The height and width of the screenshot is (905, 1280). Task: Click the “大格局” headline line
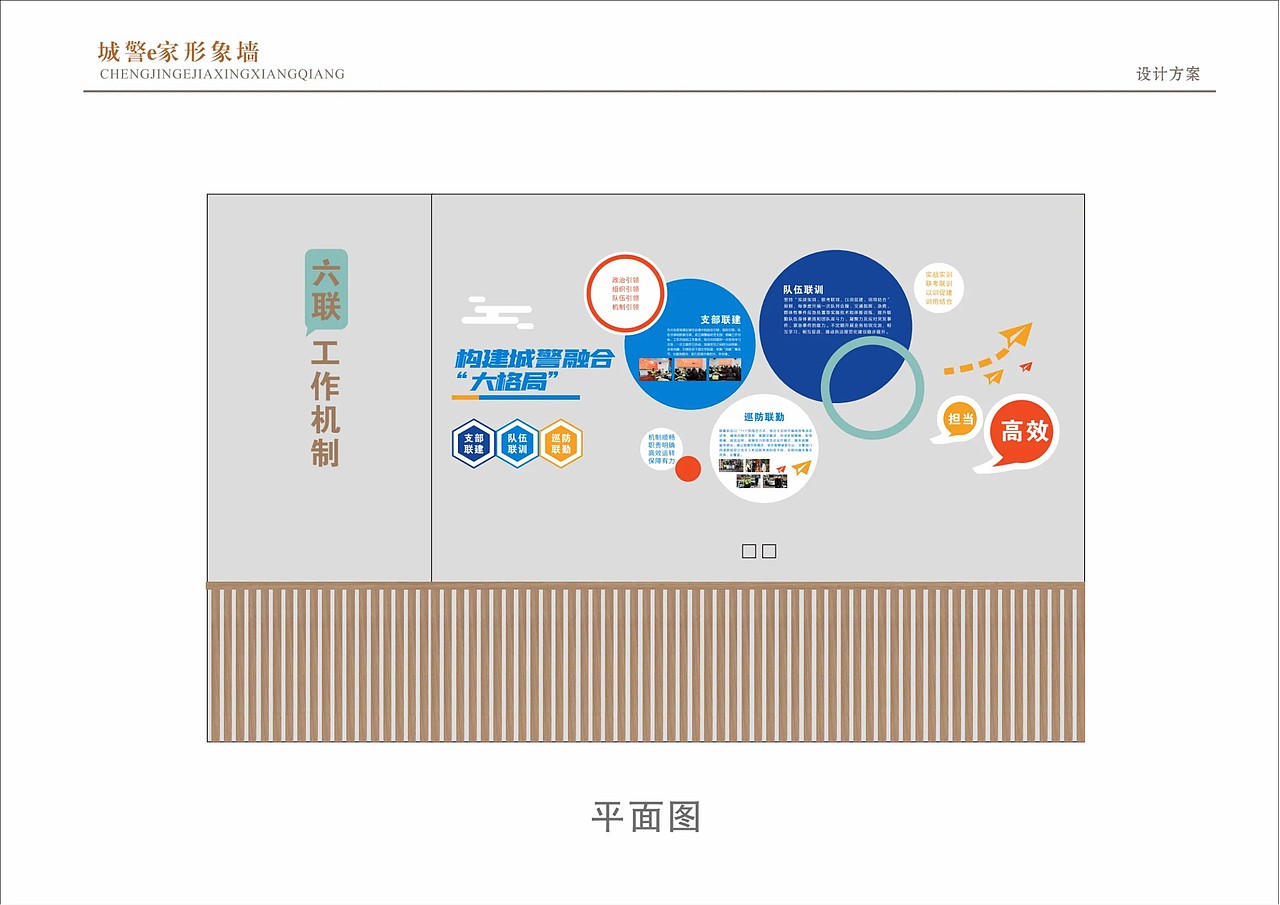[506, 382]
